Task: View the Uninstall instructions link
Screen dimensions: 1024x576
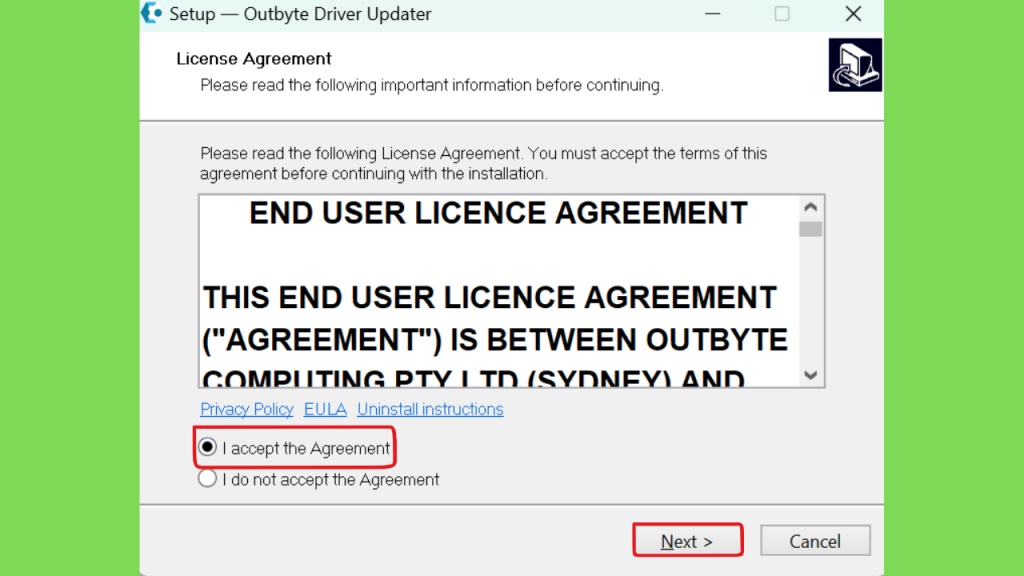Action: (430, 409)
